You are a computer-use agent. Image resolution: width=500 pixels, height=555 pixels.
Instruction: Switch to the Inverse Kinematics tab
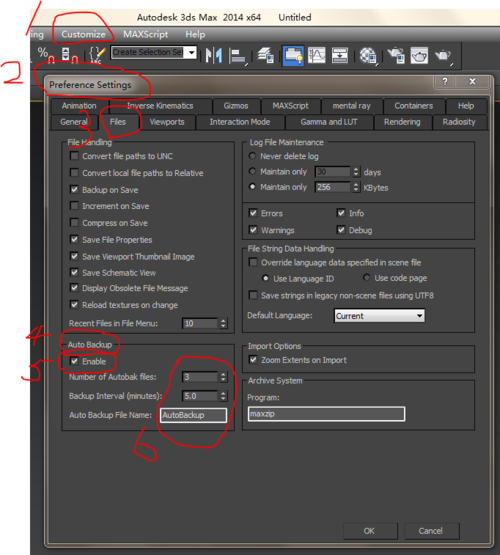pyautogui.click(x=160, y=106)
